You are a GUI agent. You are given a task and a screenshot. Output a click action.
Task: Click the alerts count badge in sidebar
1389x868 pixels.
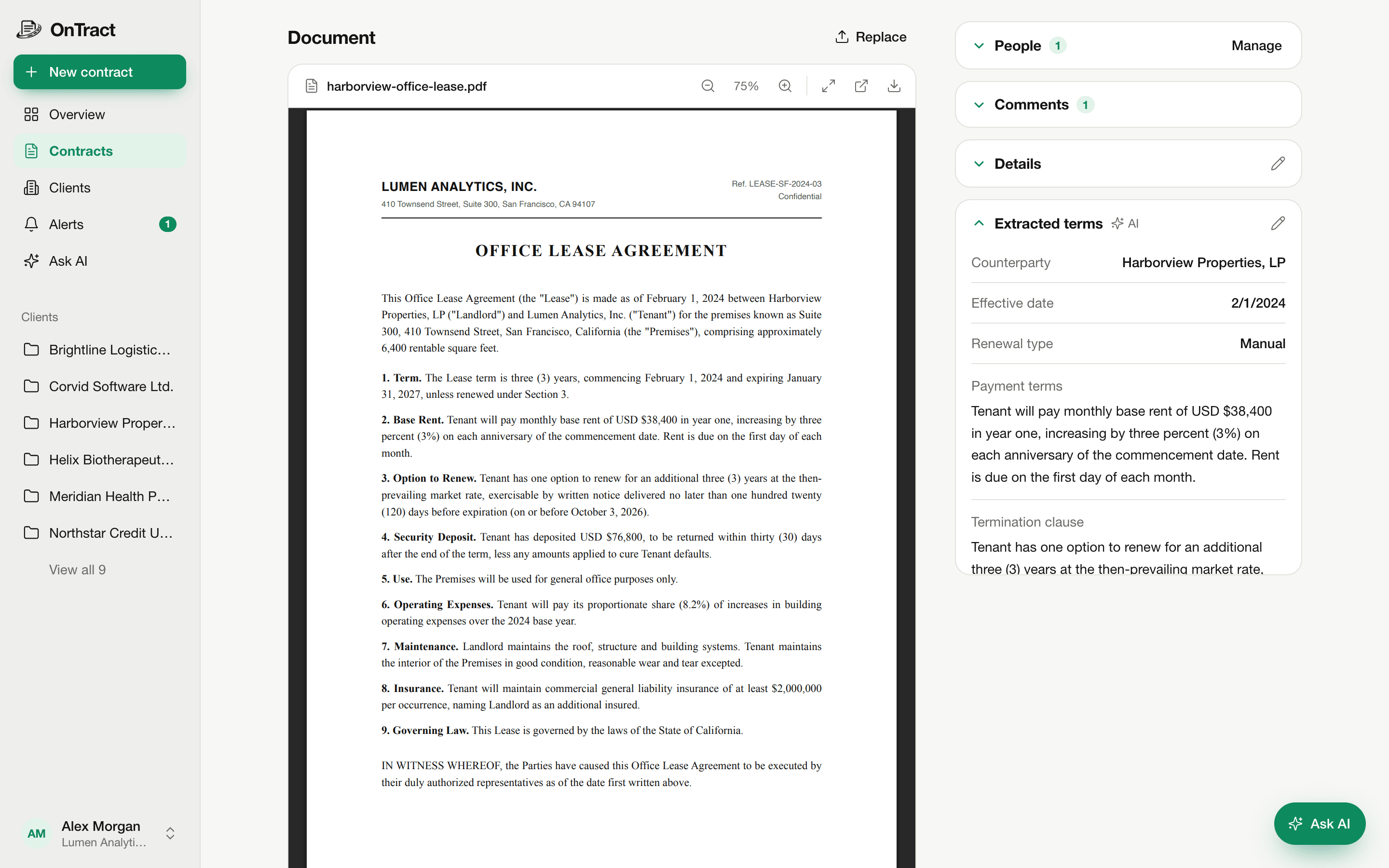(x=168, y=224)
